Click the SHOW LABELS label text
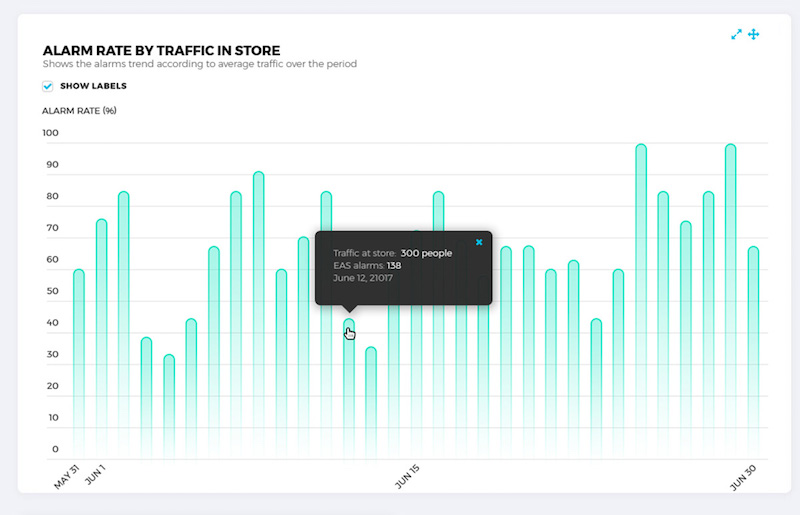This screenshot has height=515, width=800. click(x=93, y=86)
